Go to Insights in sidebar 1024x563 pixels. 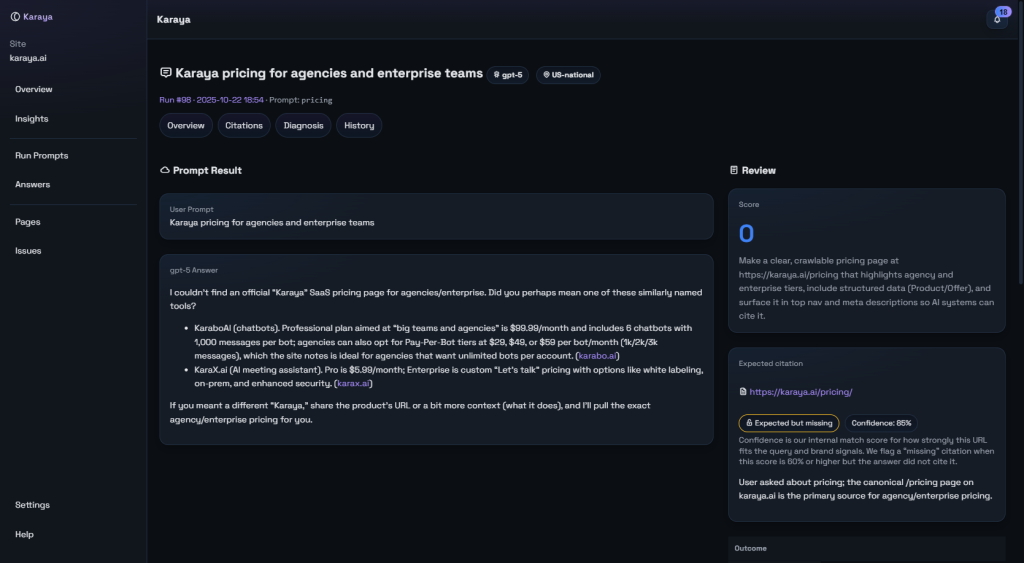click(32, 119)
